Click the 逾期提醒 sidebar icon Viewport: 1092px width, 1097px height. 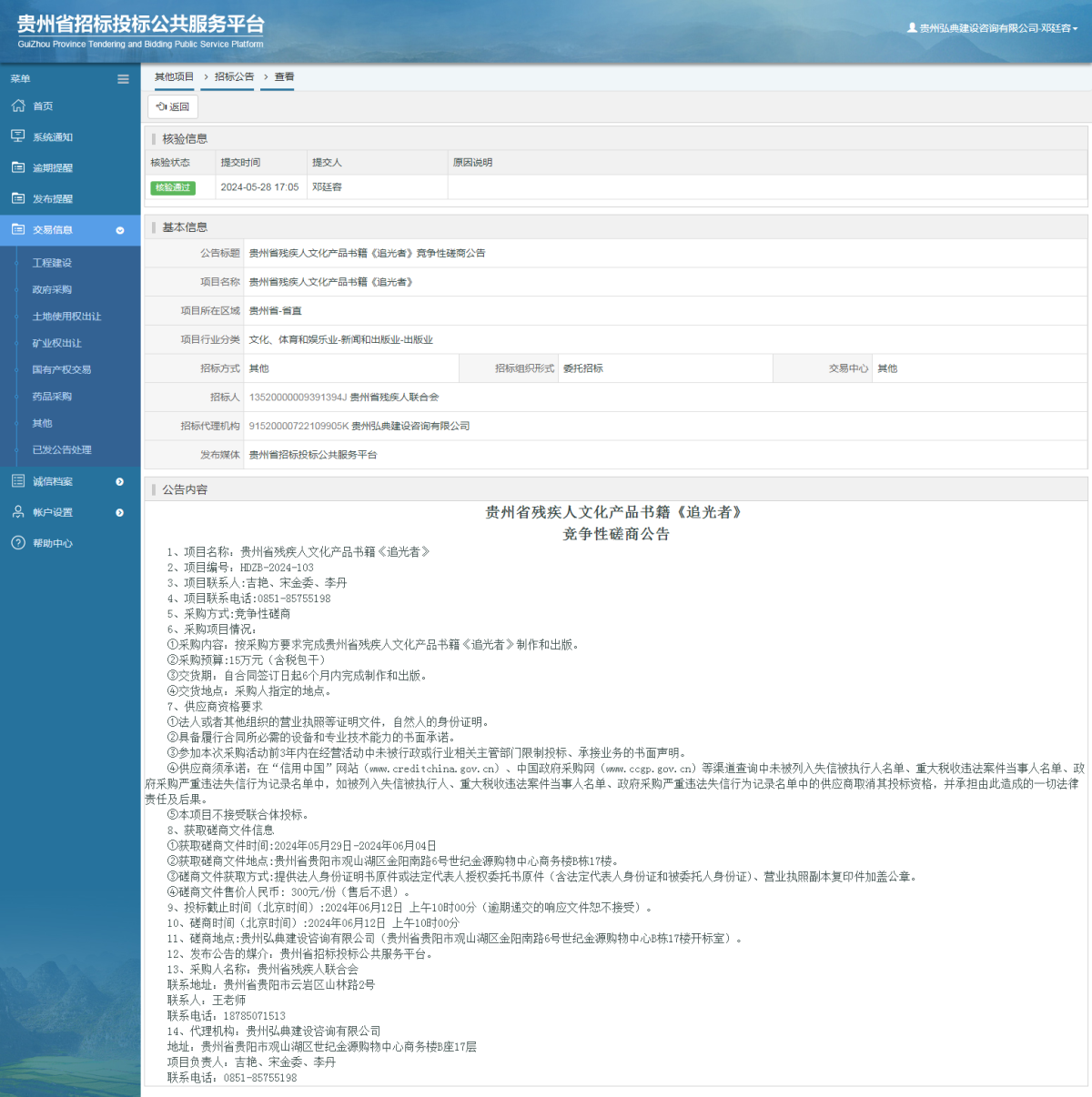click(x=18, y=167)
